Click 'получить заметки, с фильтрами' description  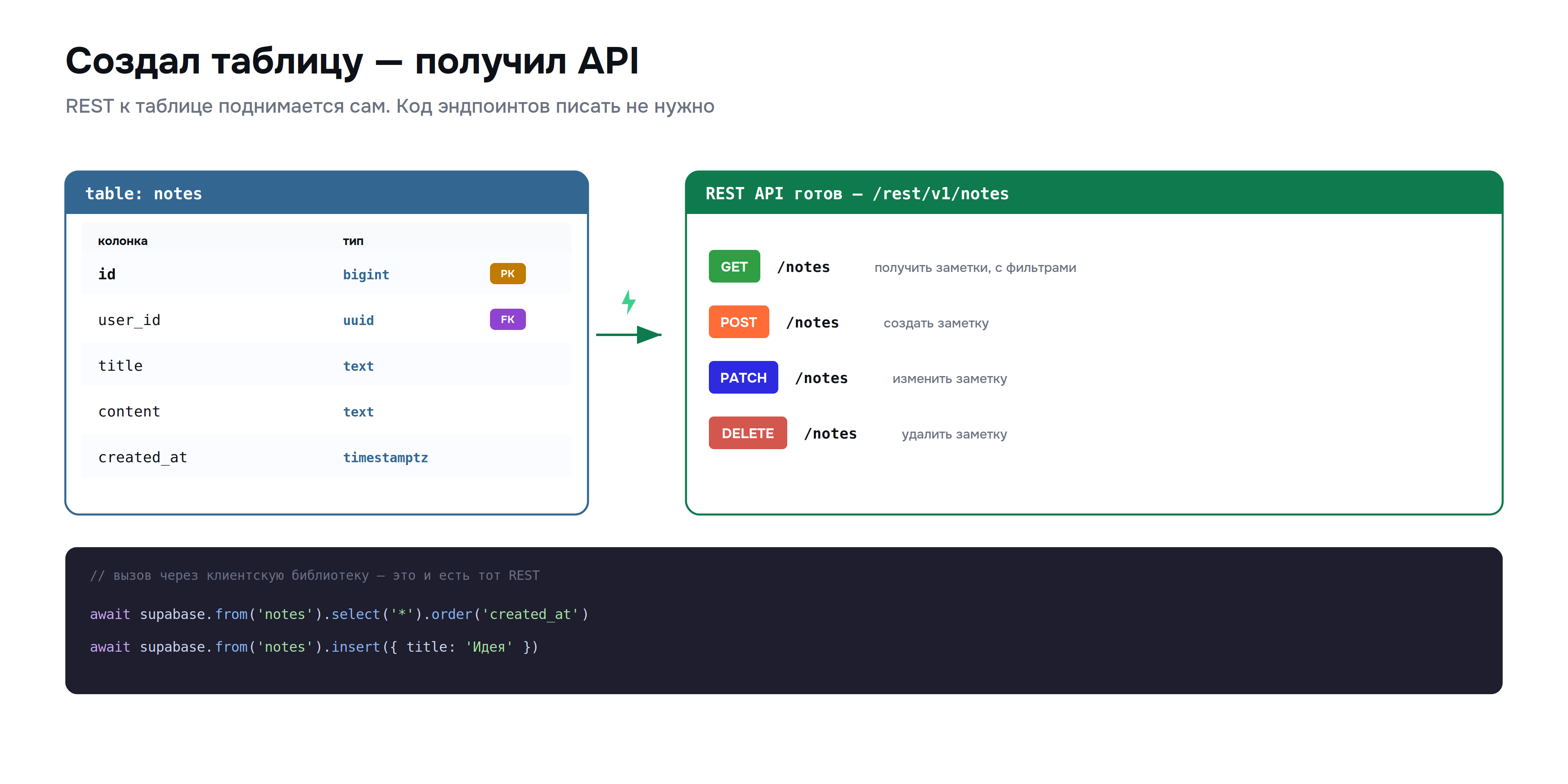point(975,267)
